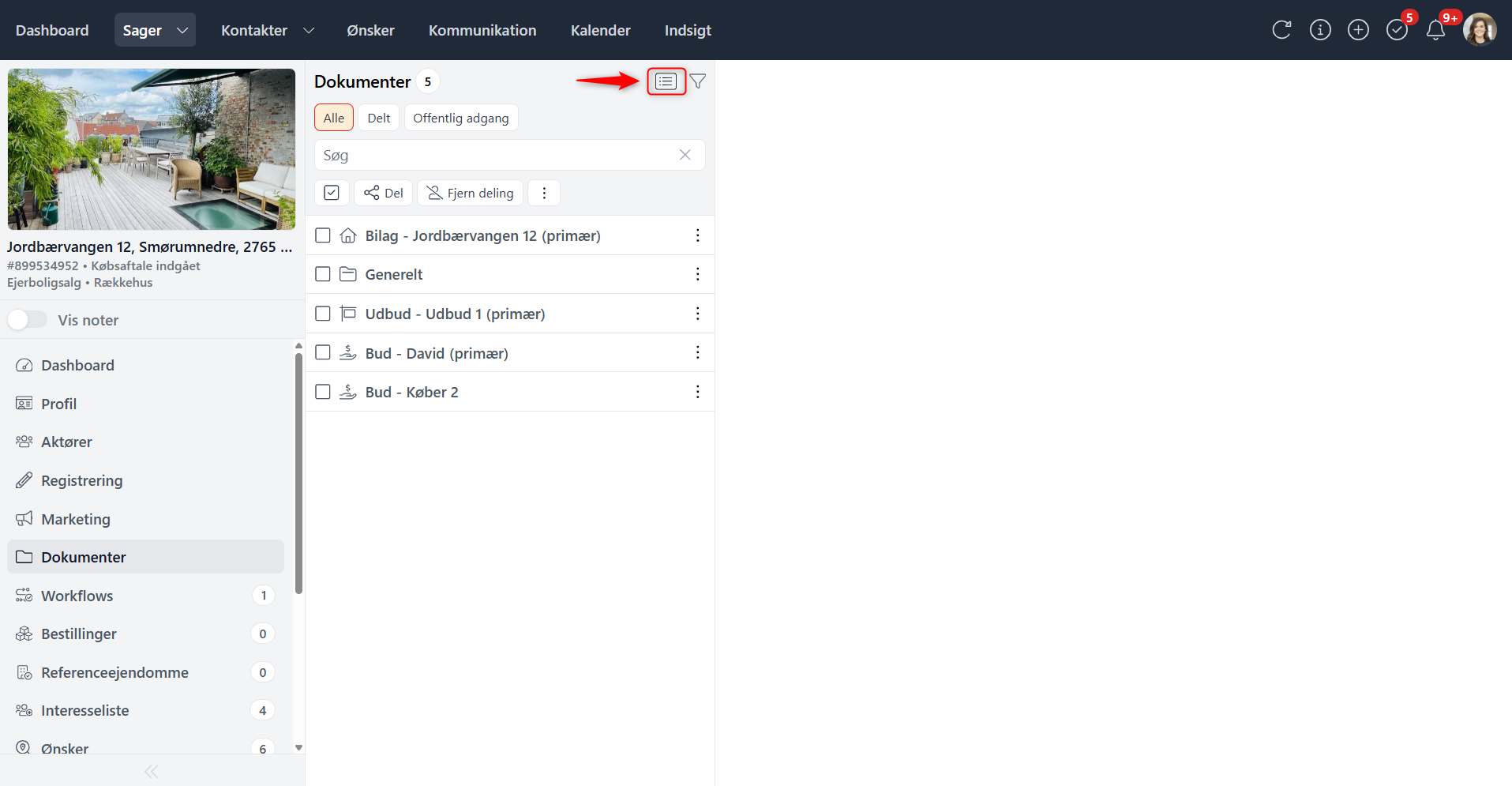Select the Delt filter tab
1512x786 pixels.
click(379, 118)
